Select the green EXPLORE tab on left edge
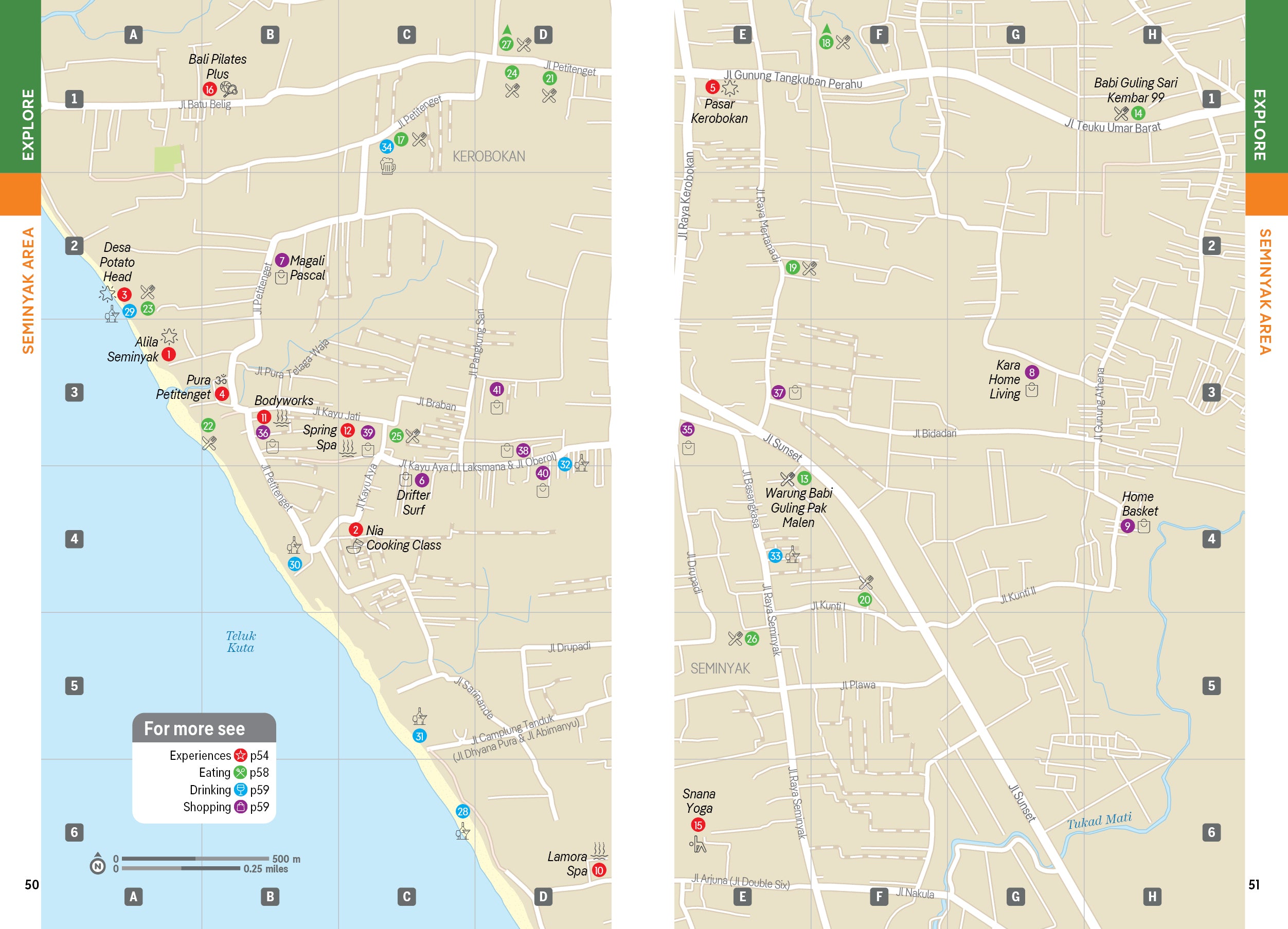The image size is (1288, 929). point(21,86)
